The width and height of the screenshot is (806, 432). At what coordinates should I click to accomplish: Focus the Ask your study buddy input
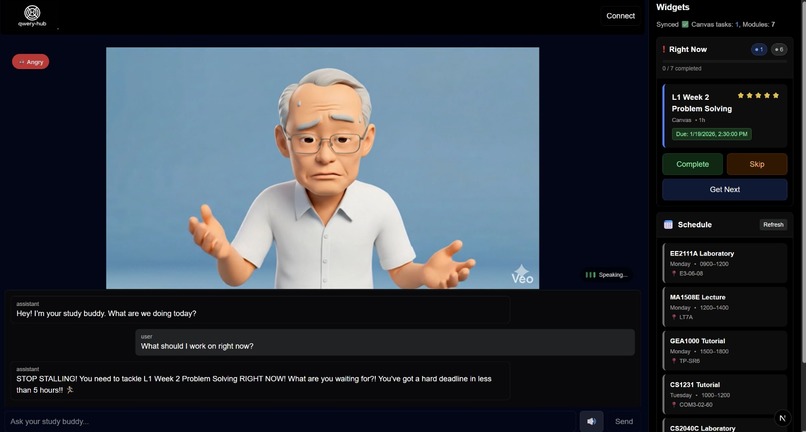290,421
